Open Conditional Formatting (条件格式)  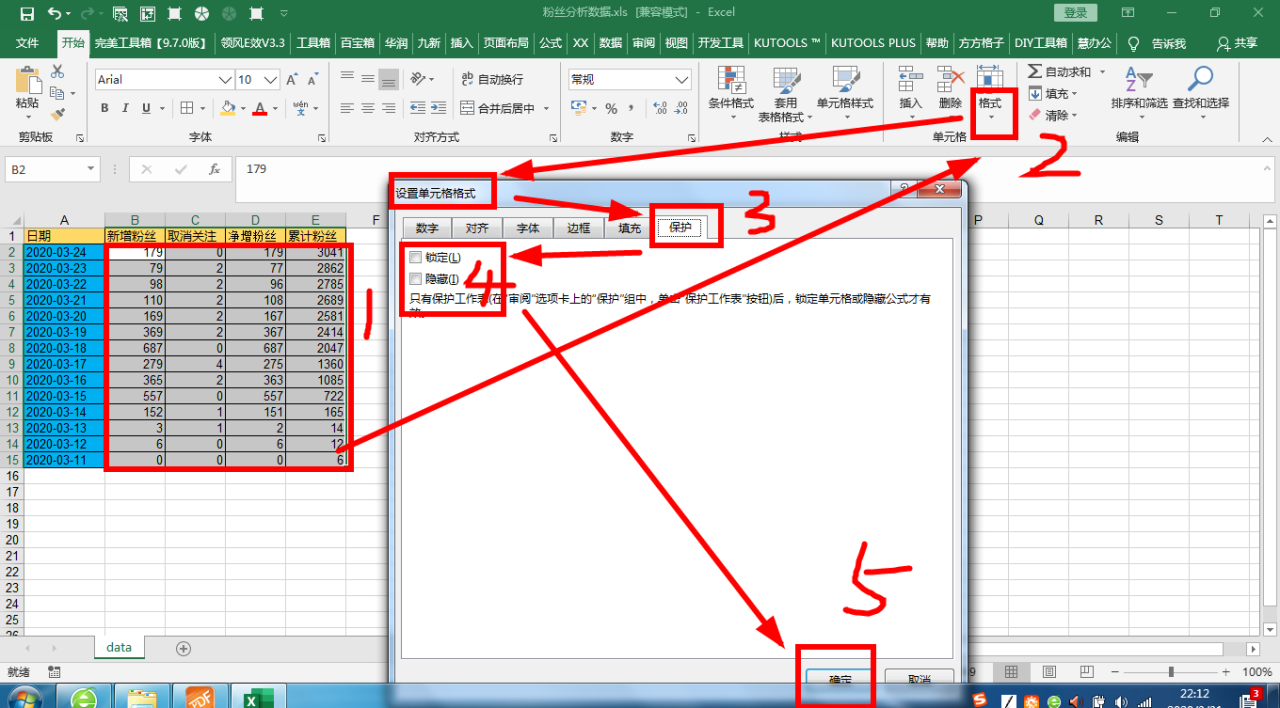point(731,92)
